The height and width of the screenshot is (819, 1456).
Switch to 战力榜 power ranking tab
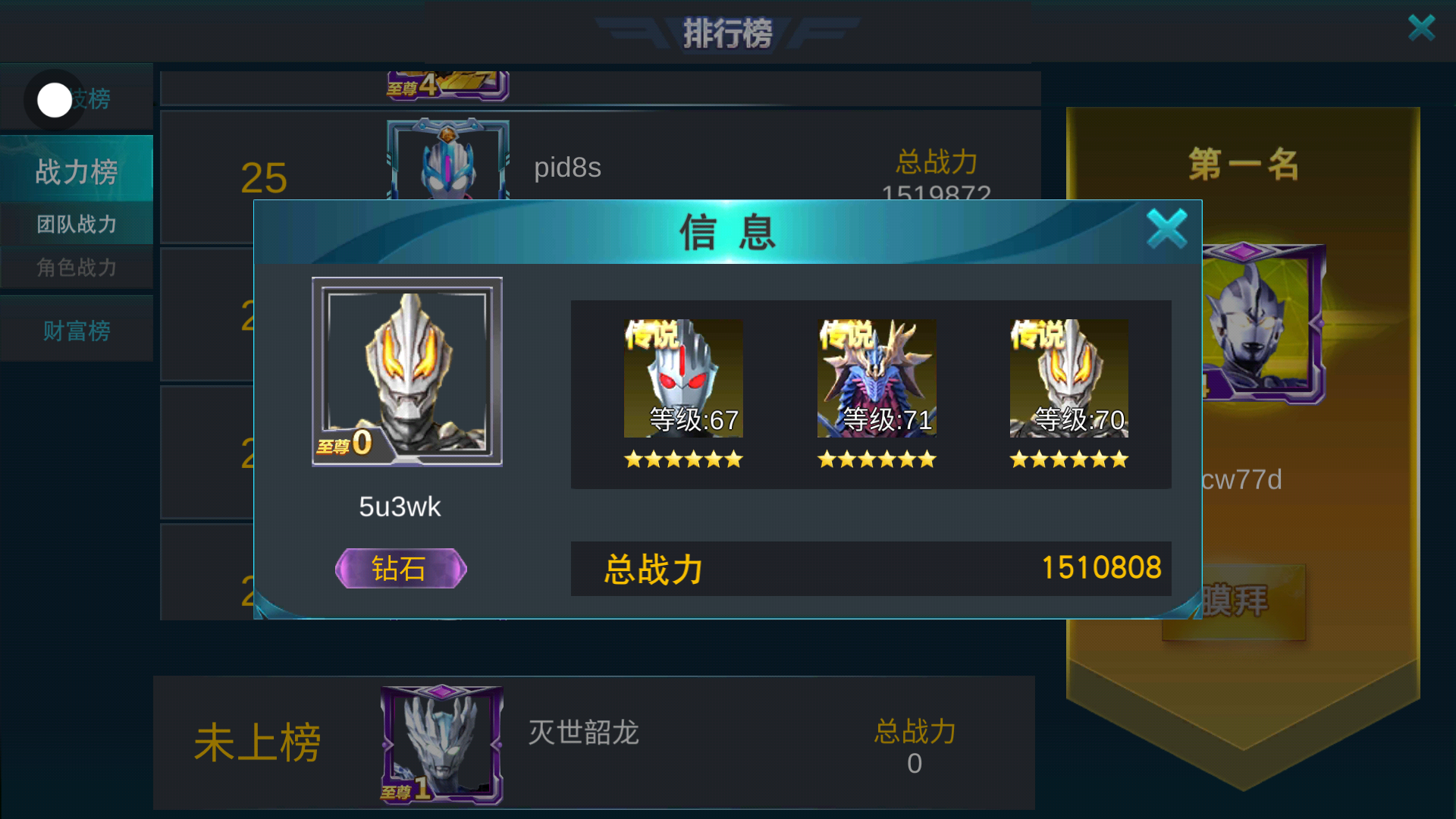click(x=77, y=171)
